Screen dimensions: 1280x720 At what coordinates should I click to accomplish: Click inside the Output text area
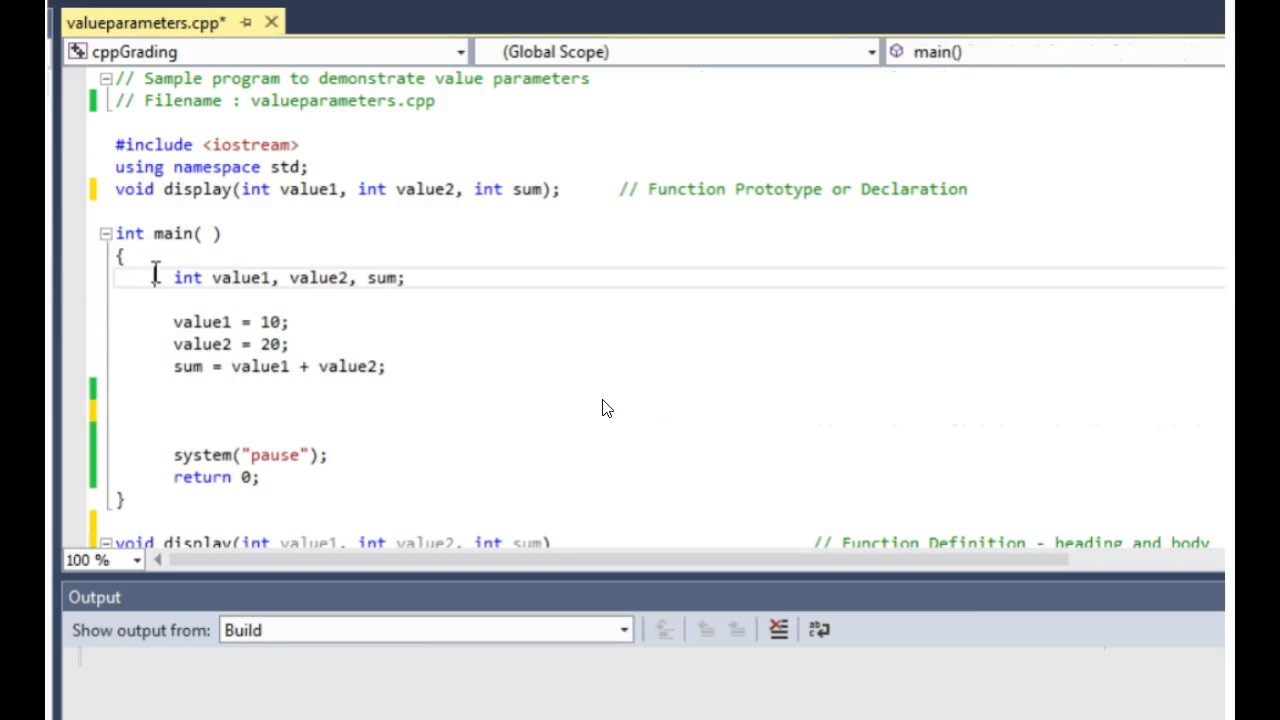pyautogui.click(x=644, y=684)
